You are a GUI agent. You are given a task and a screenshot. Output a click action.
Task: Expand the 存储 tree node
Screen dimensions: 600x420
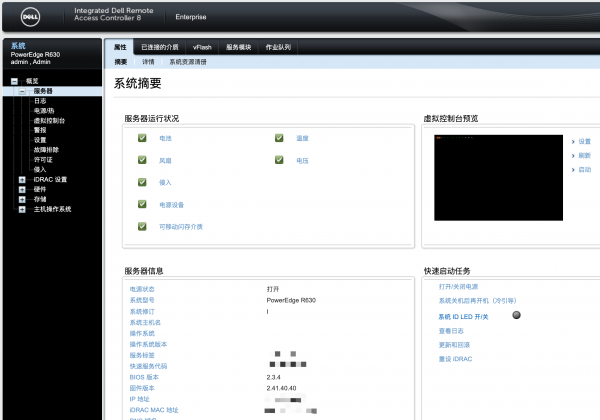point(22,199)
